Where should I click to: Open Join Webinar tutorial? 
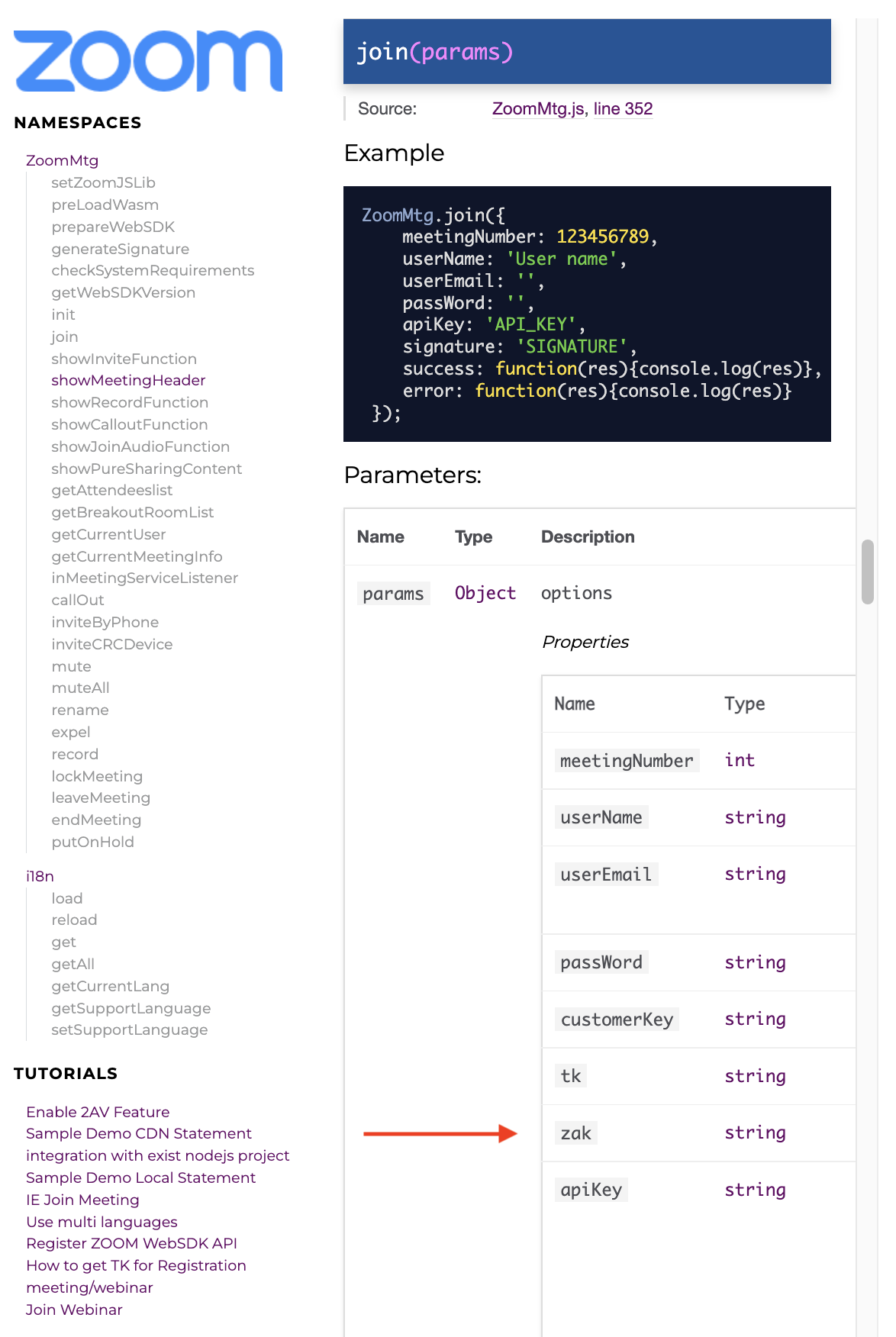point(74,1310)
